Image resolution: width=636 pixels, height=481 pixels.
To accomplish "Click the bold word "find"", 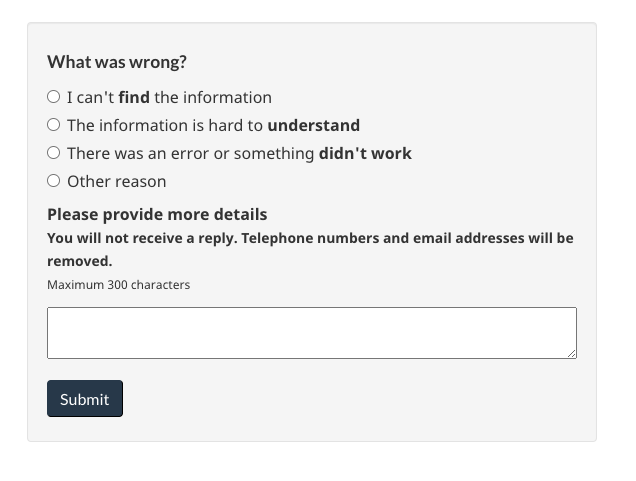I will 134,97.
